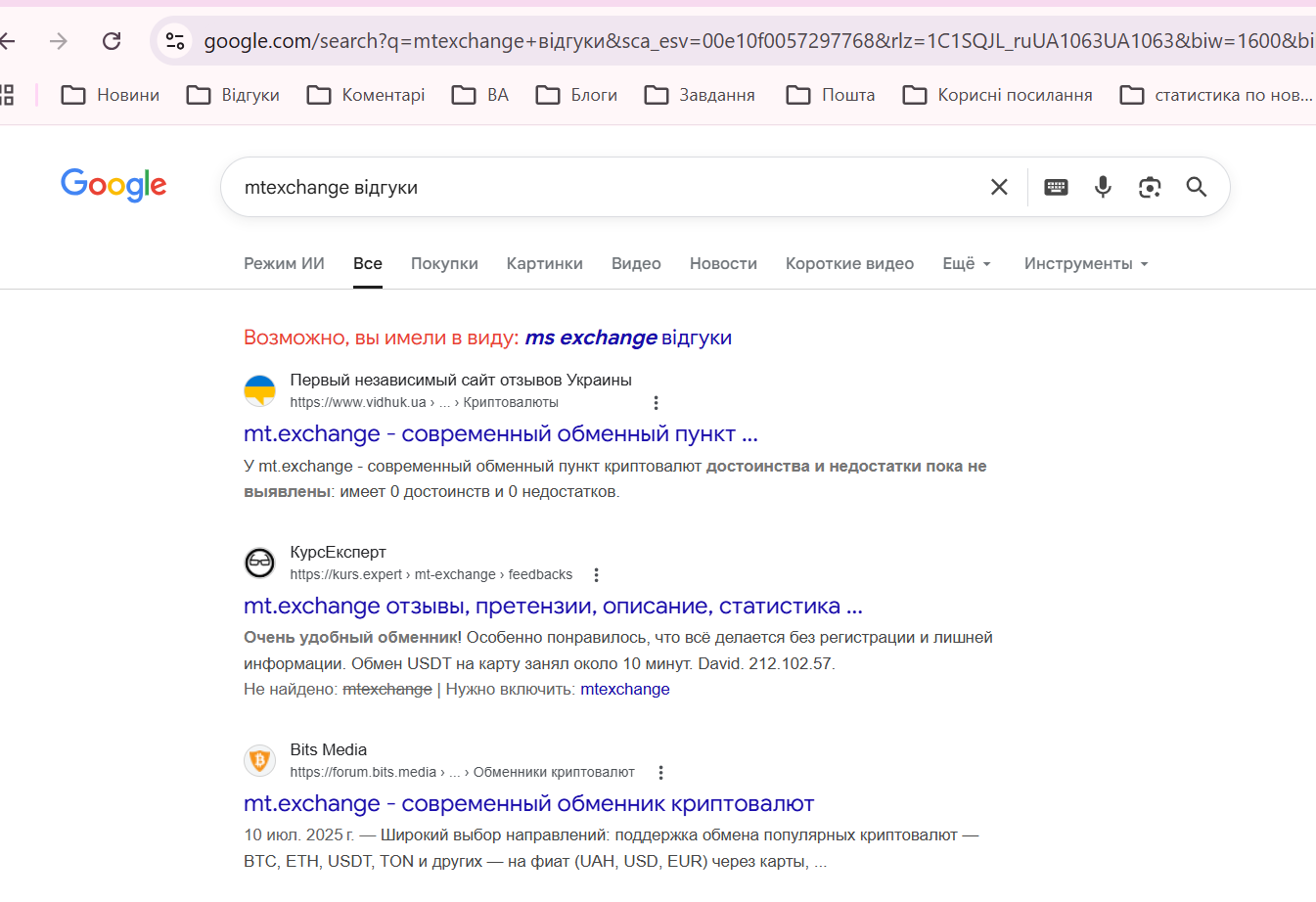Open the Пошта bookmarks folder
The width and height of the screenshot is (1316, 902).
[831, 95]
